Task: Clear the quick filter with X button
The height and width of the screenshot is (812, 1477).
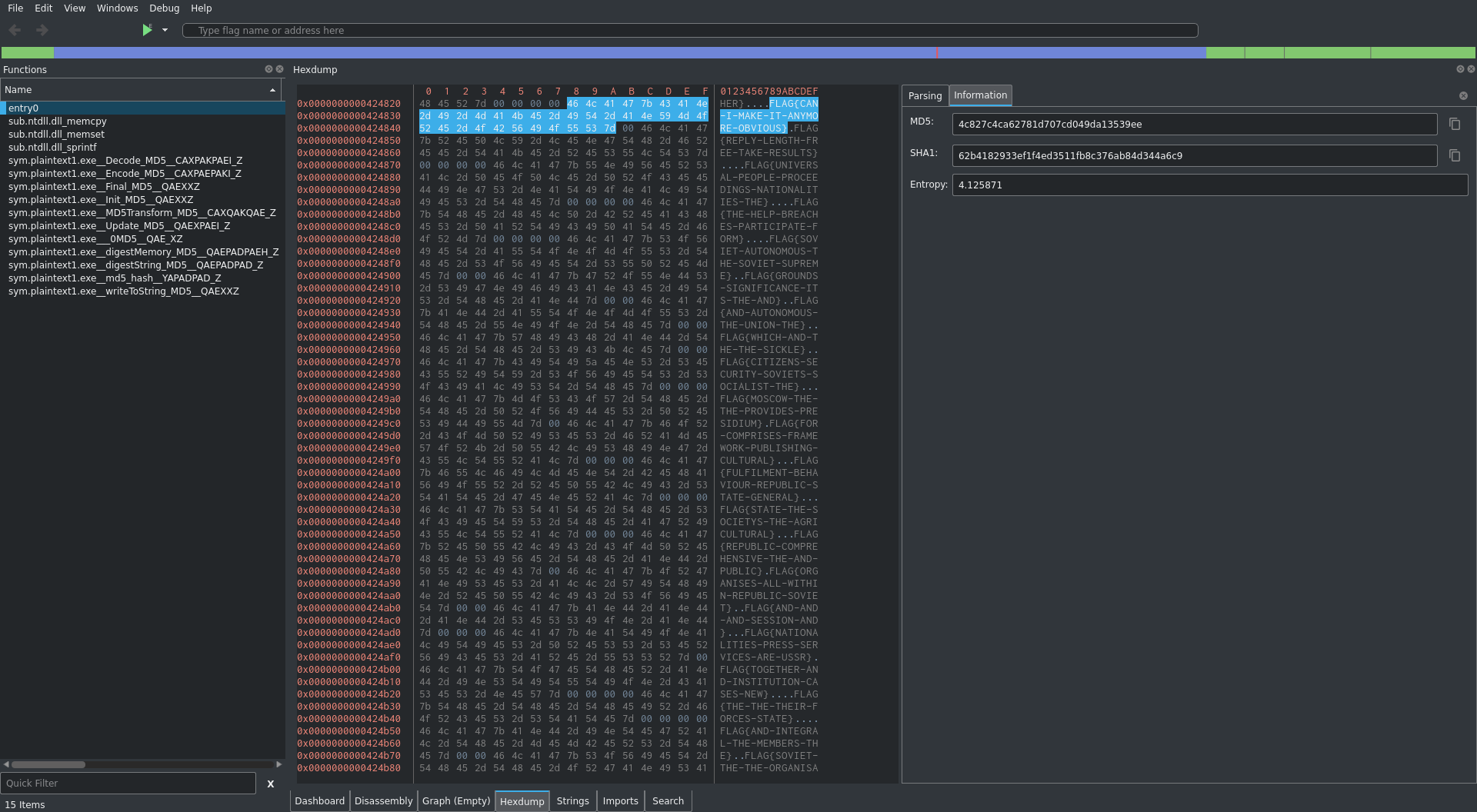Action: (271, 784)
